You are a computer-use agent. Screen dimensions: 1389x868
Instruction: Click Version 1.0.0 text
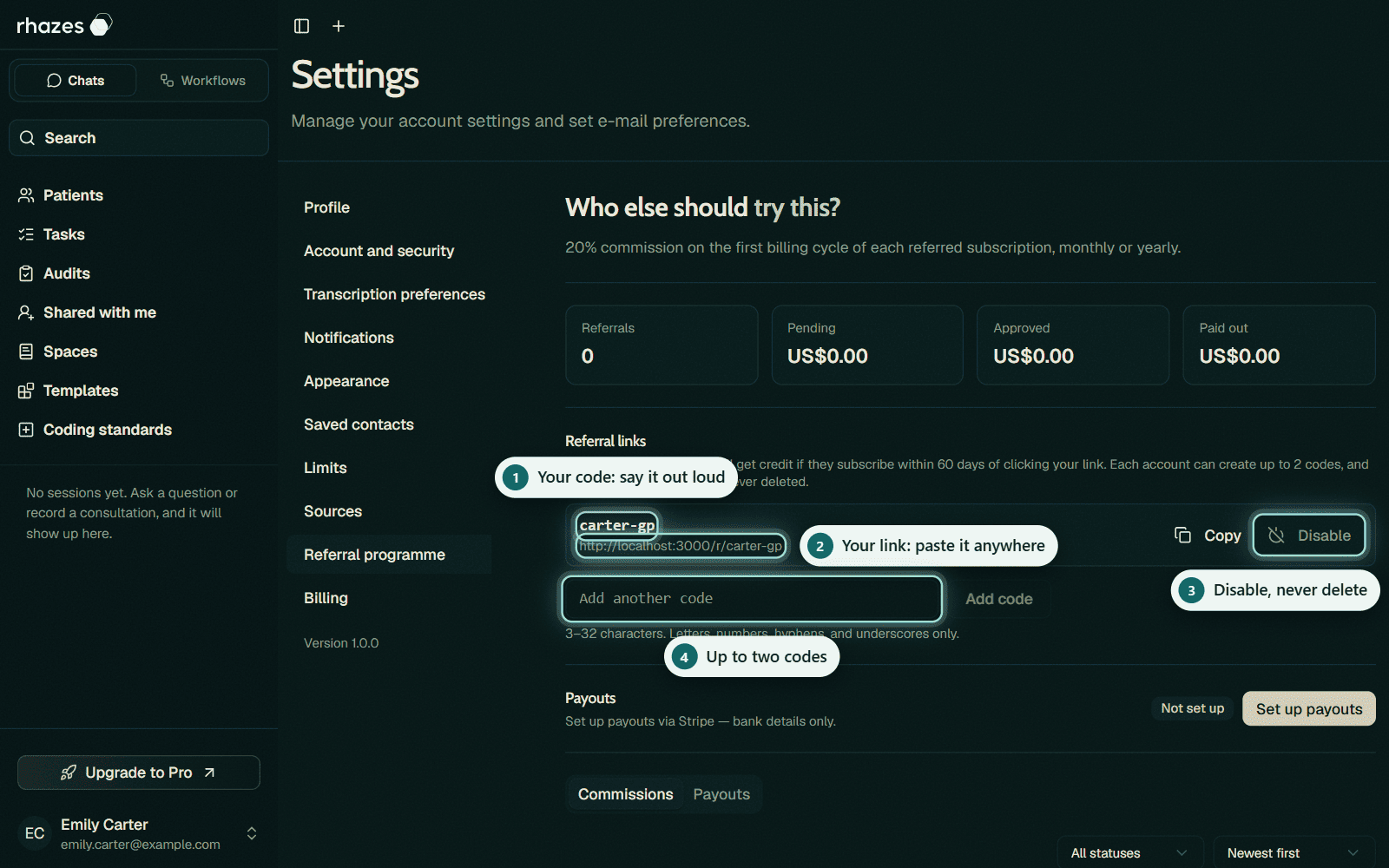341,643
